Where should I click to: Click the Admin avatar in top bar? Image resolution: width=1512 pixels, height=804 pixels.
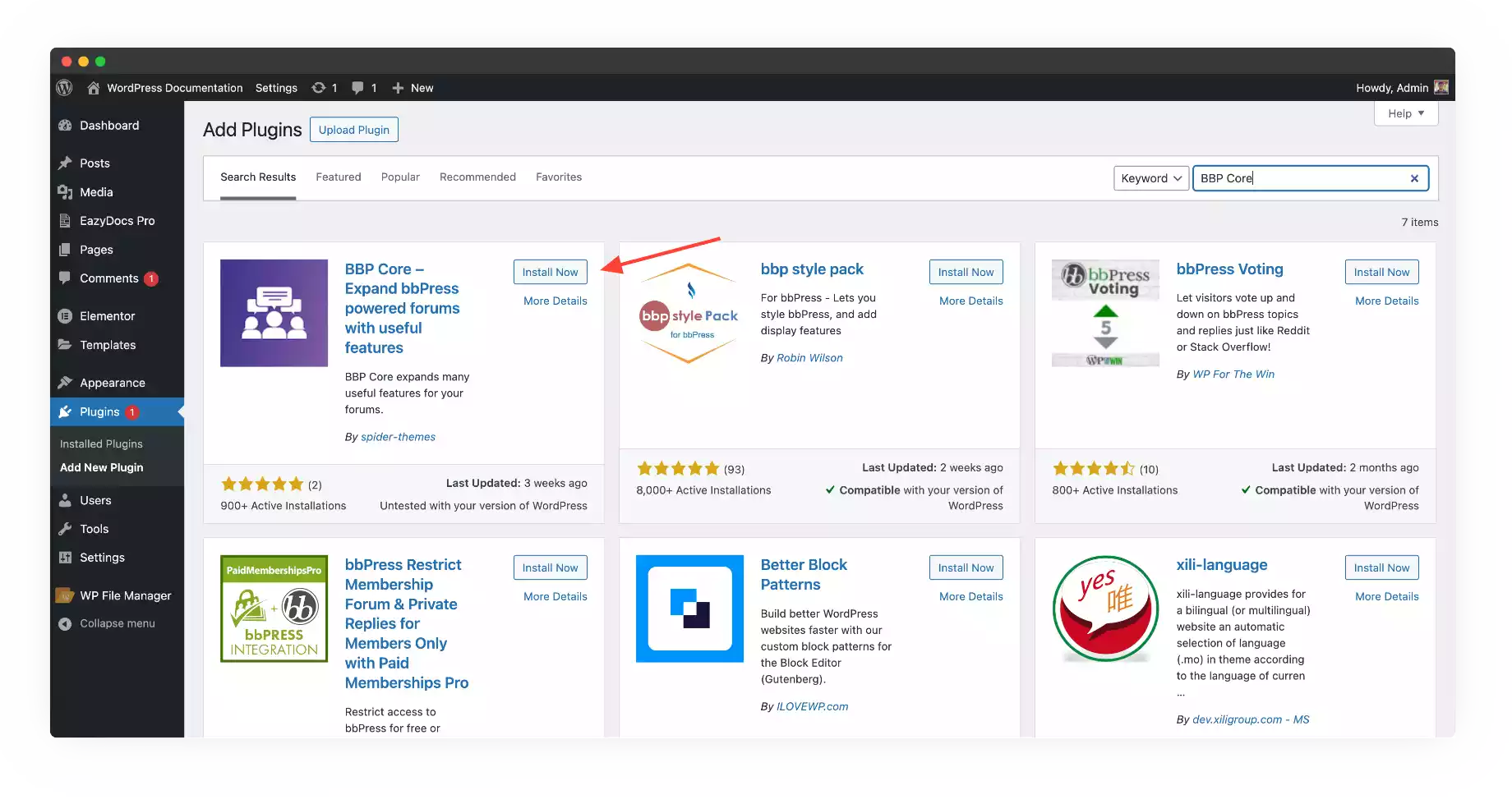pyautogui.click(x=1441, y=87)
